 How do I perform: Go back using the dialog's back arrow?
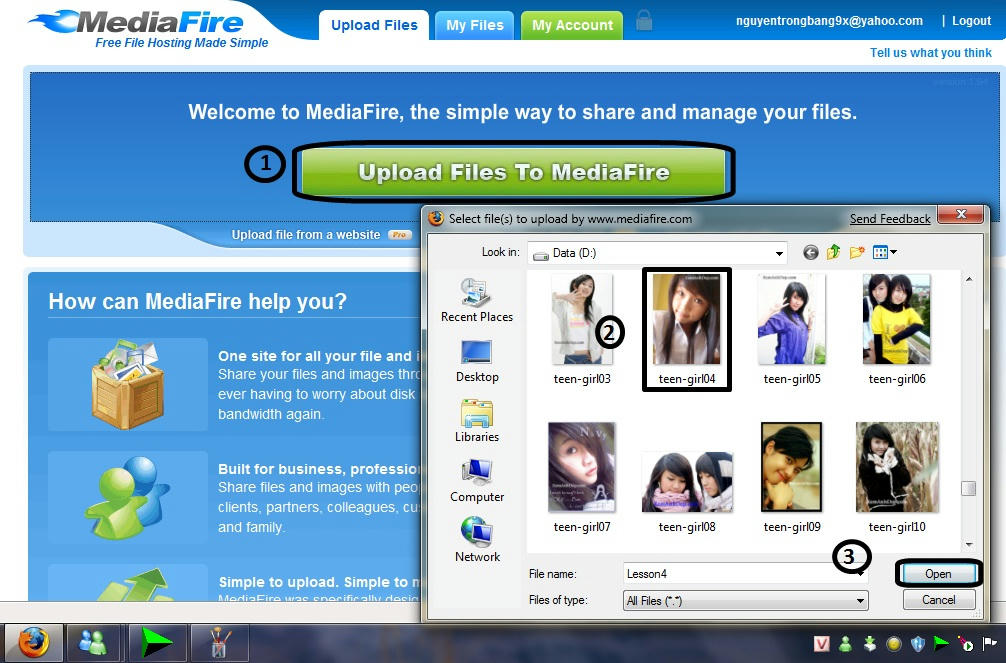810,253
